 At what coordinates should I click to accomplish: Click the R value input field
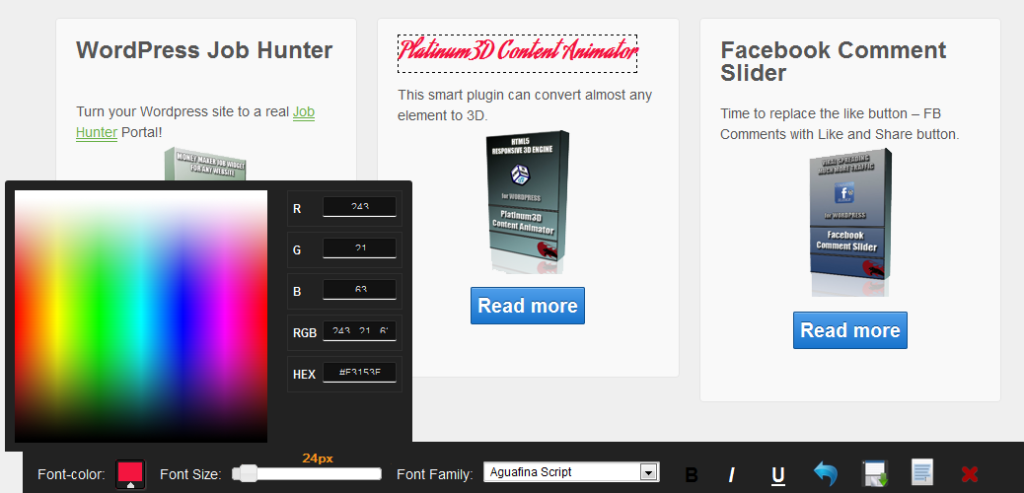tap(359, 206)
